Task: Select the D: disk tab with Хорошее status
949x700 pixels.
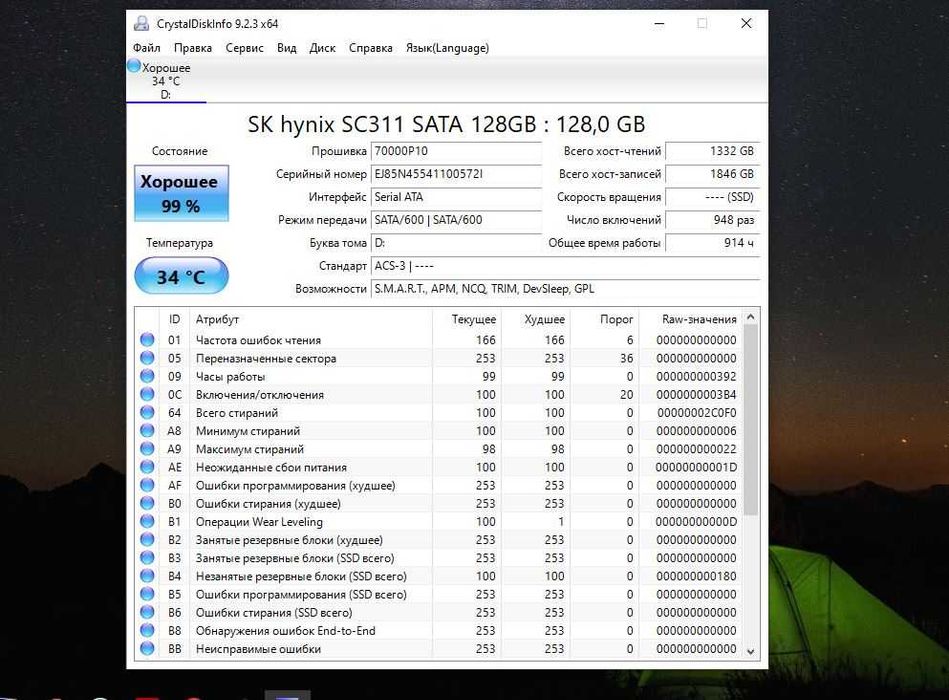Action: pyautogui.click(x=166, y=80)
